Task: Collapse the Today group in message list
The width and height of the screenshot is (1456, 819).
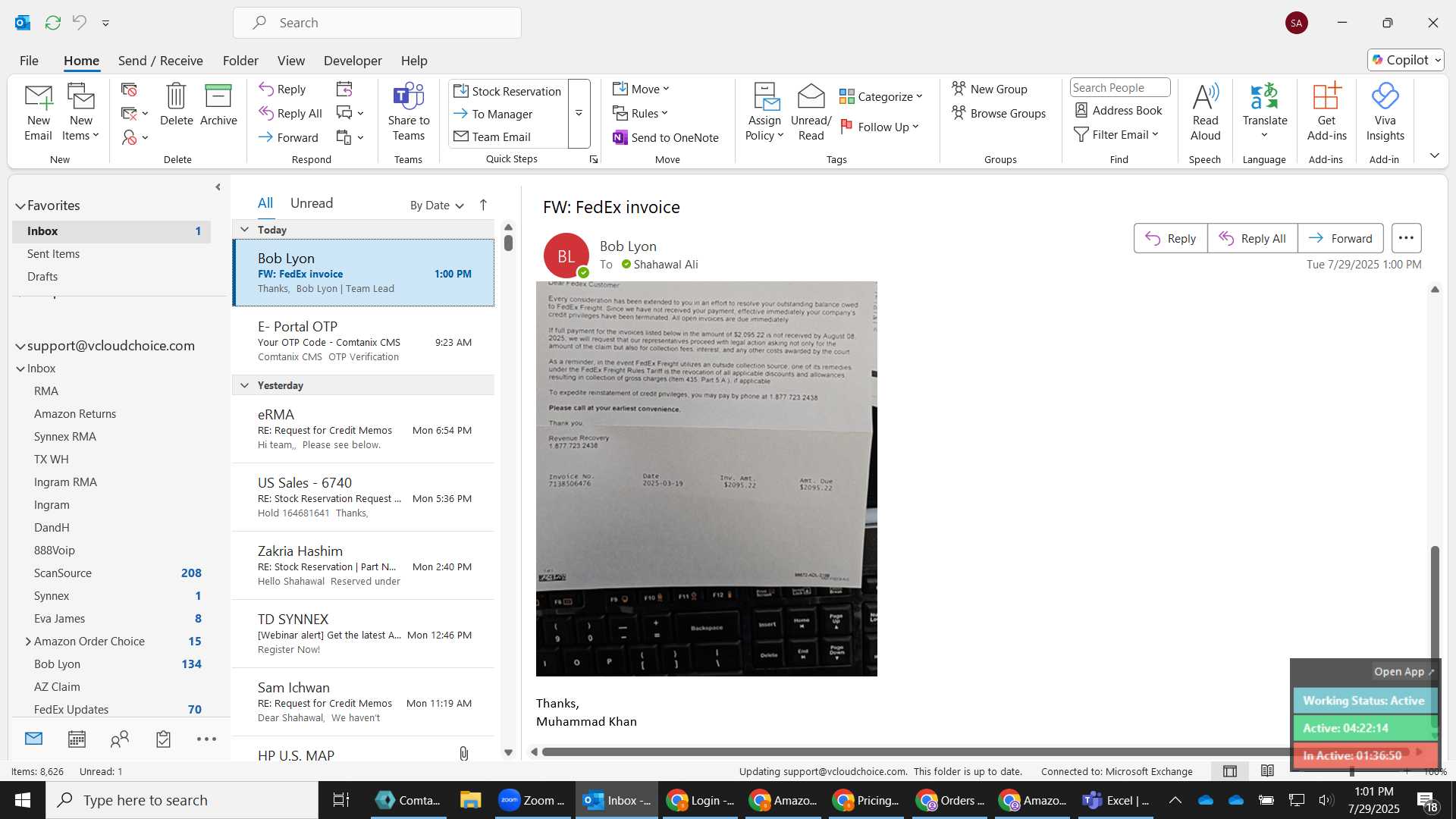Action: [x=244, y=230]
